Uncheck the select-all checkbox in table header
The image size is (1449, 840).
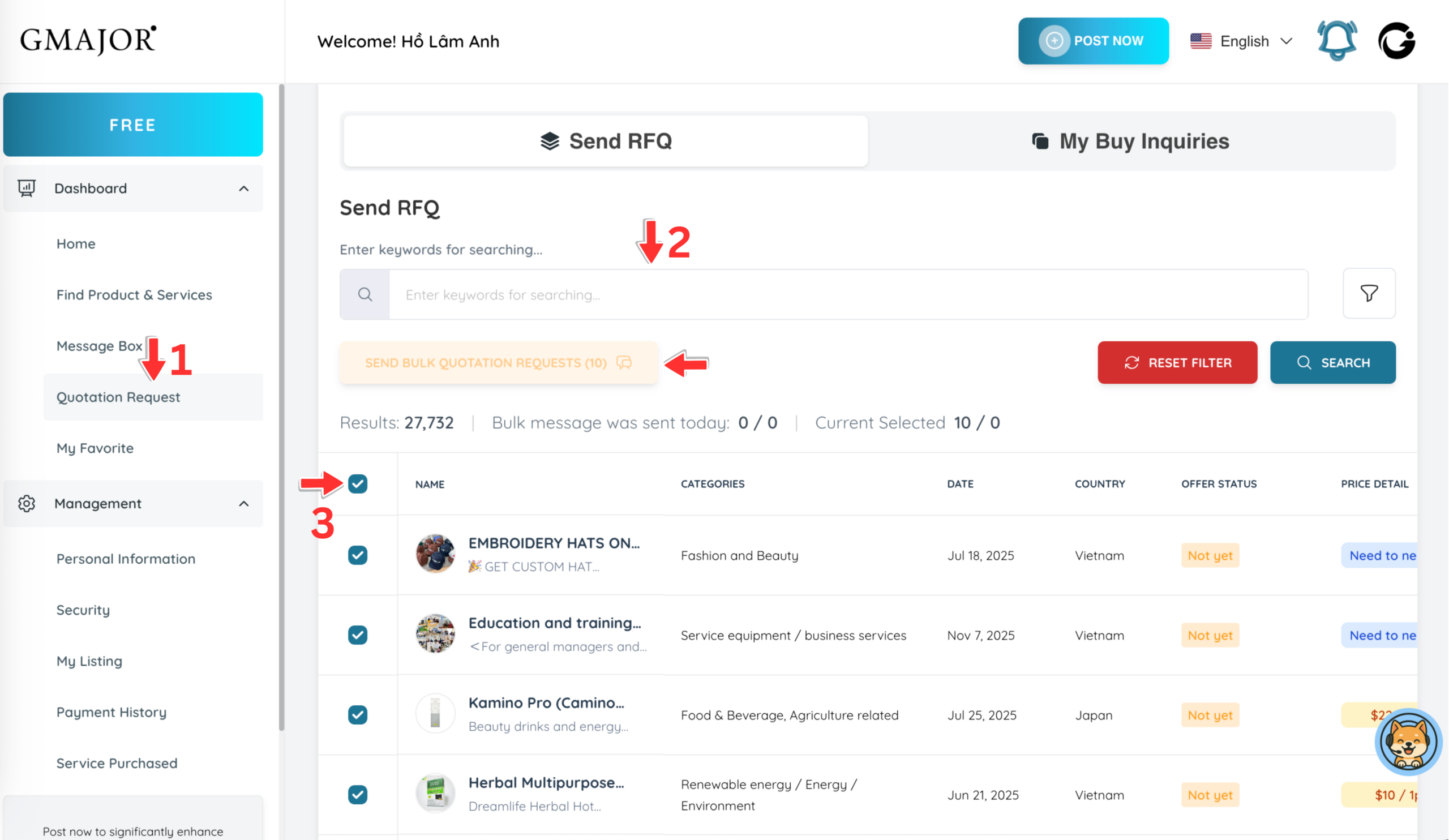[x=358, y=484]
